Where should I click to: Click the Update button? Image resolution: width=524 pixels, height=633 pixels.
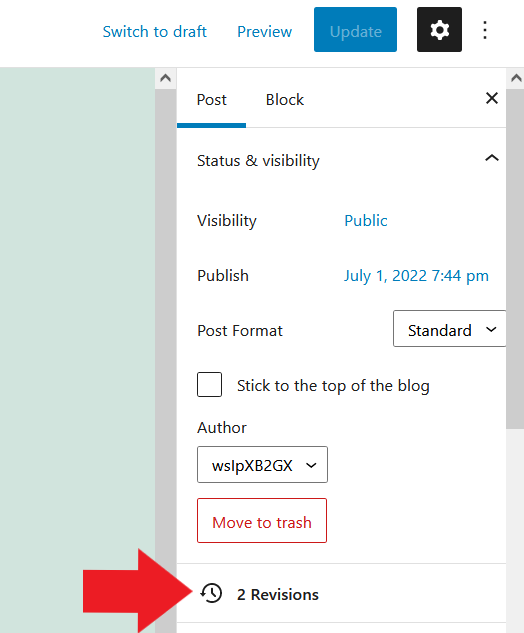click(355, 29)
